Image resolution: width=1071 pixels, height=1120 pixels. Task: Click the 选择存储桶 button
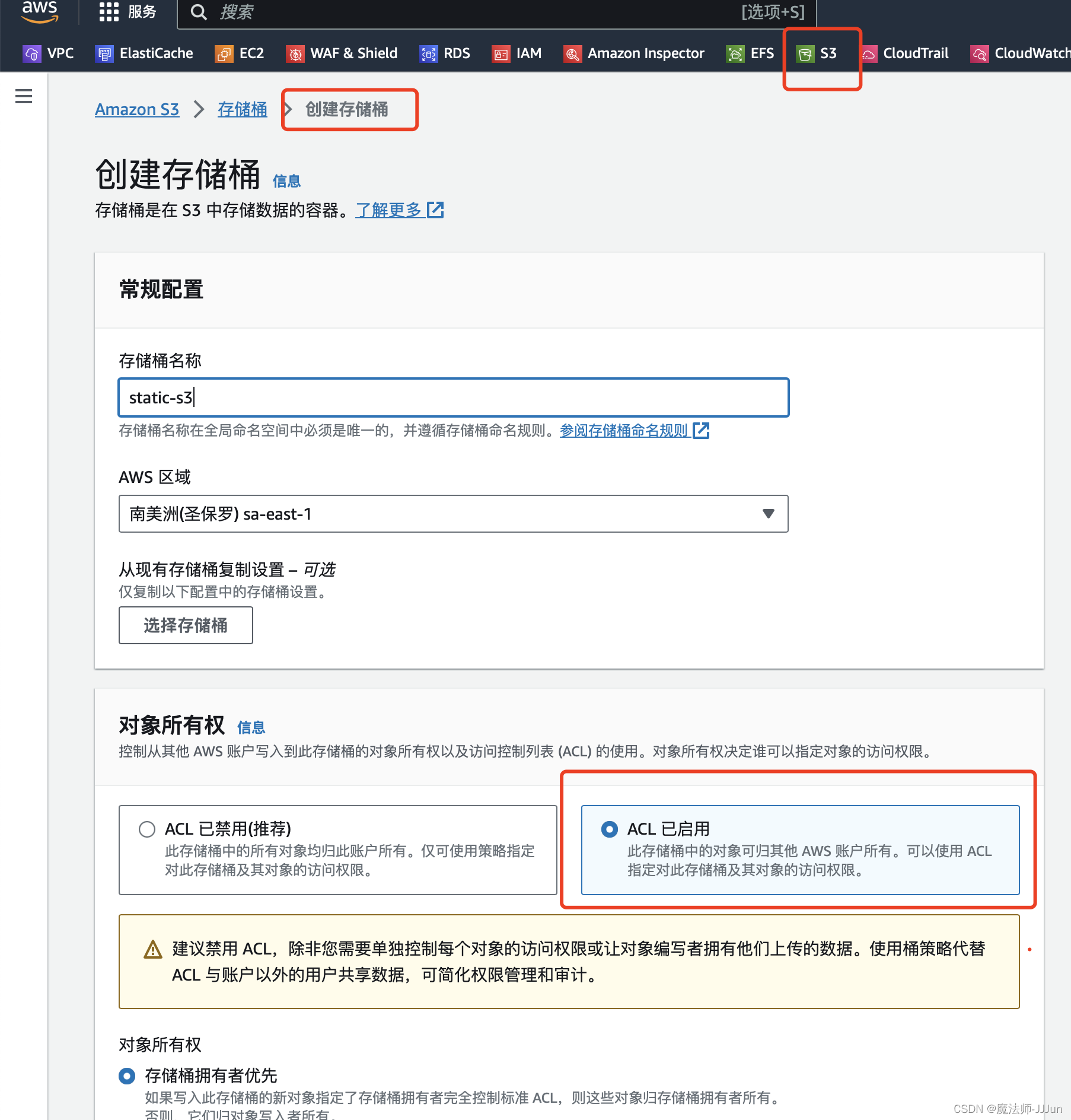tap(186, 625)
